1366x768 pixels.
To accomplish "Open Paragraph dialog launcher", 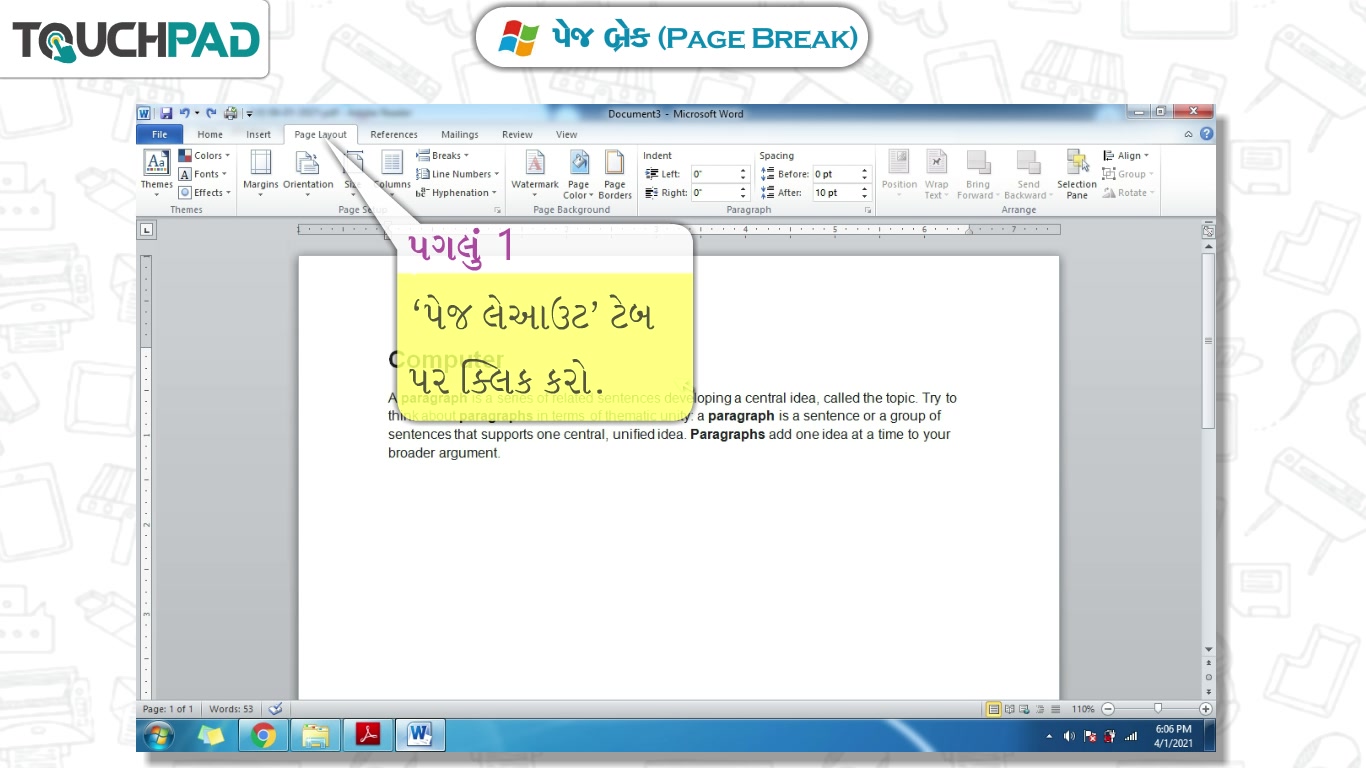I will (x=868, y=210).
